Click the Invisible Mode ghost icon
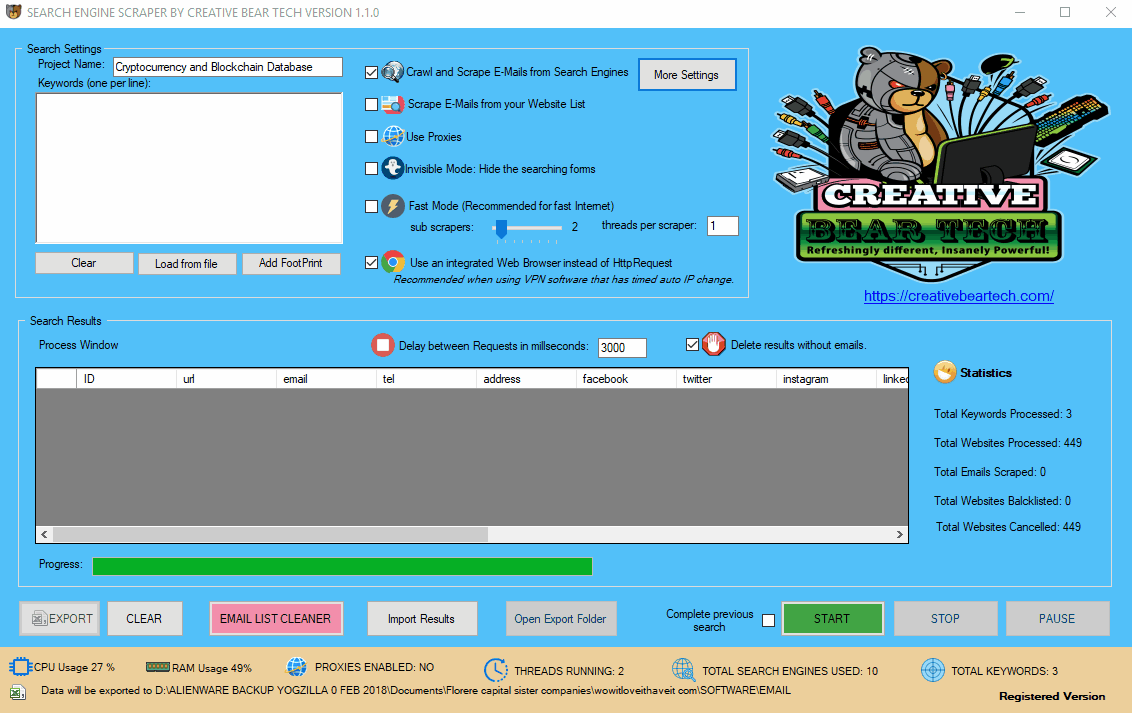The width and height of the screenshot is (1132, 713). pyautogui.click(x=392, y=168)
